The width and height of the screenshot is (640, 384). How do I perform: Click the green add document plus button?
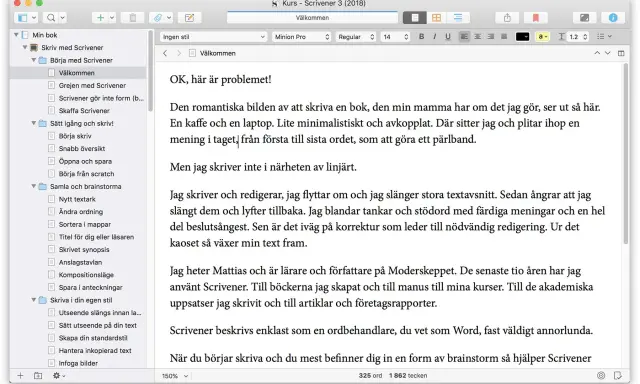100,18
